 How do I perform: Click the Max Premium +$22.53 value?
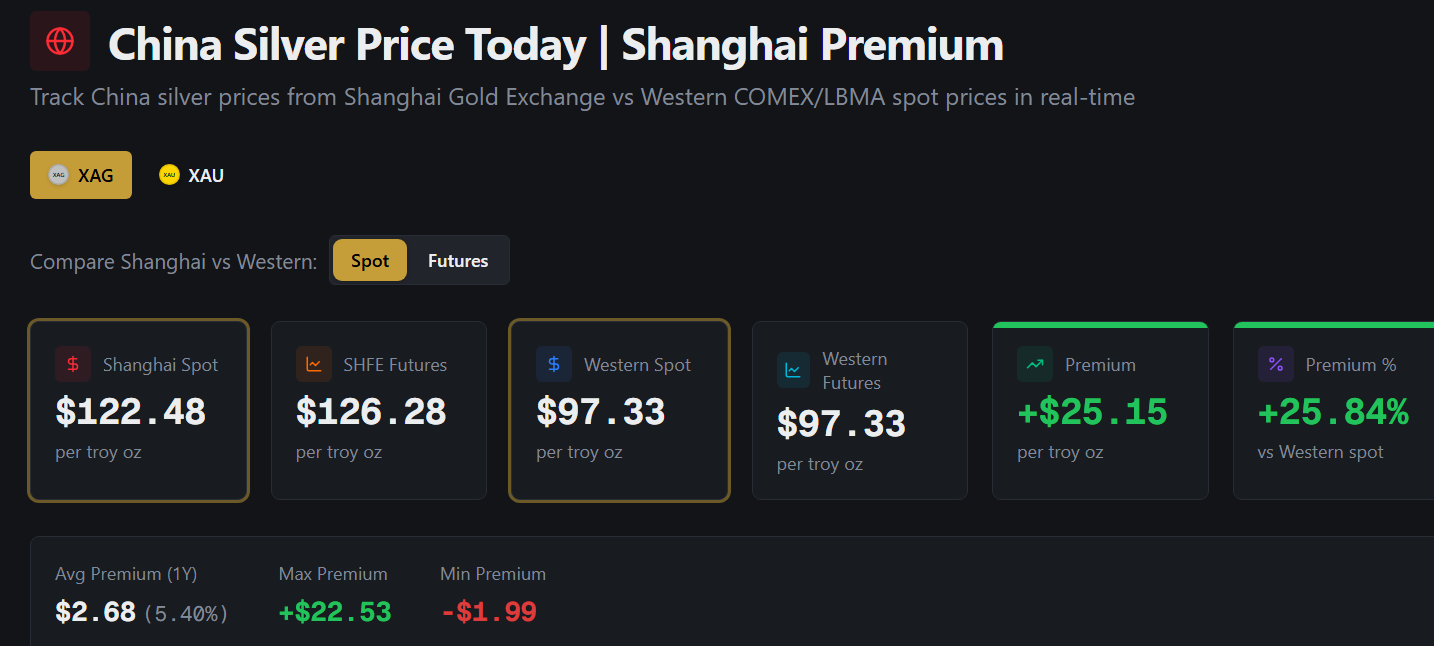tap(335, 612)
